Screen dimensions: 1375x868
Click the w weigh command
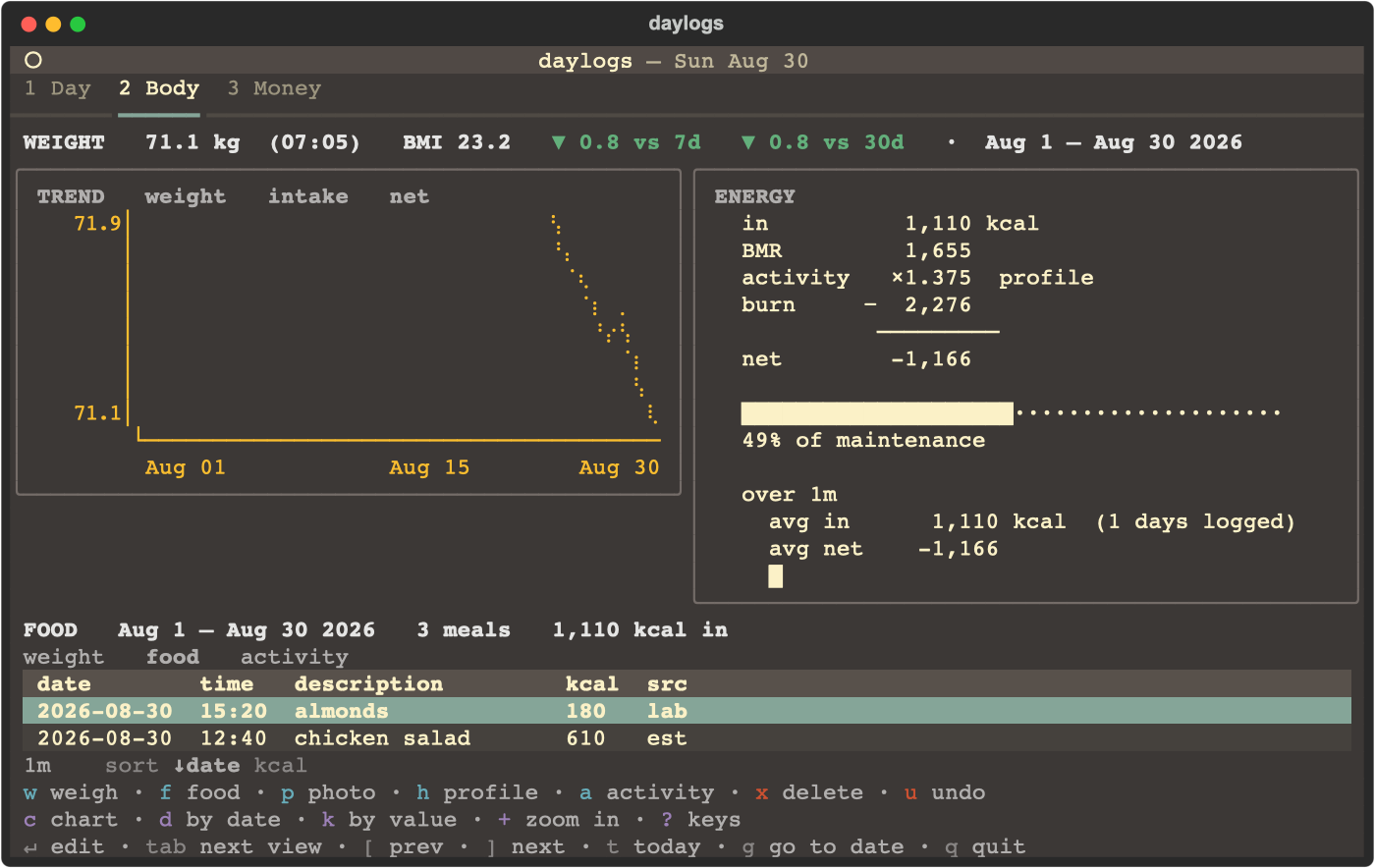[71, 792]
